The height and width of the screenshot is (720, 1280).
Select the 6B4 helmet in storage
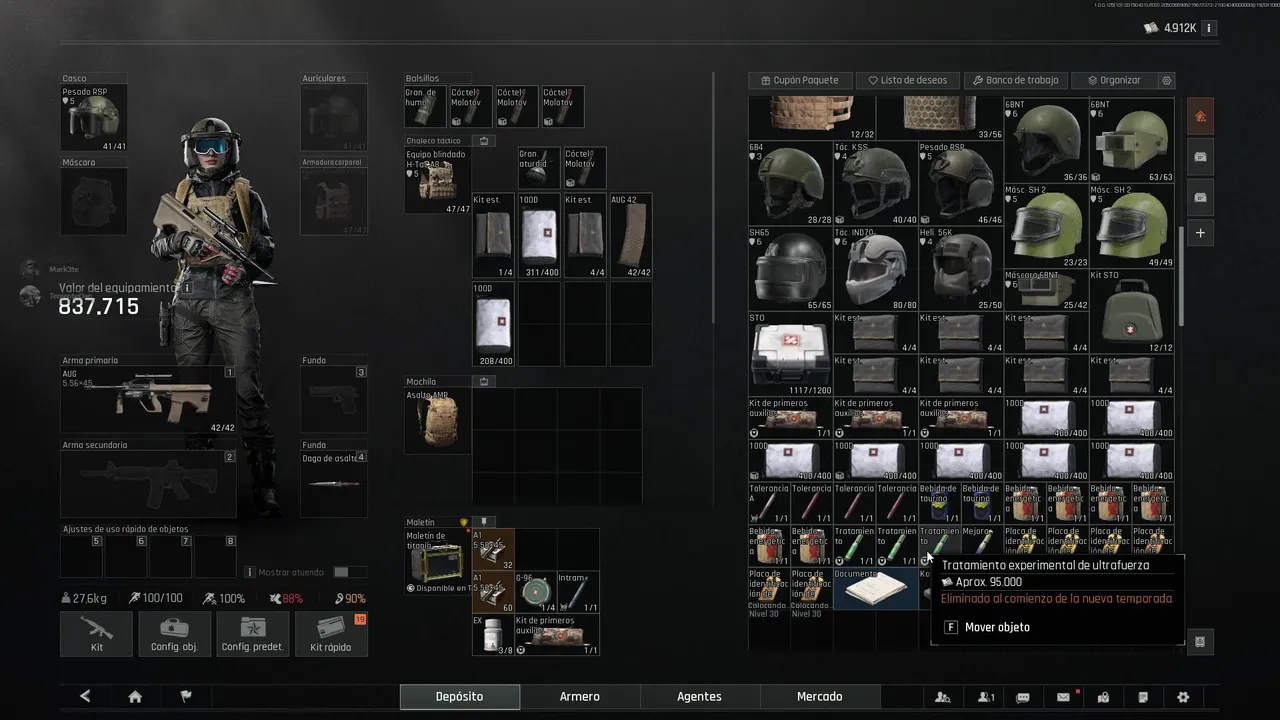click(x=790, y=183)
